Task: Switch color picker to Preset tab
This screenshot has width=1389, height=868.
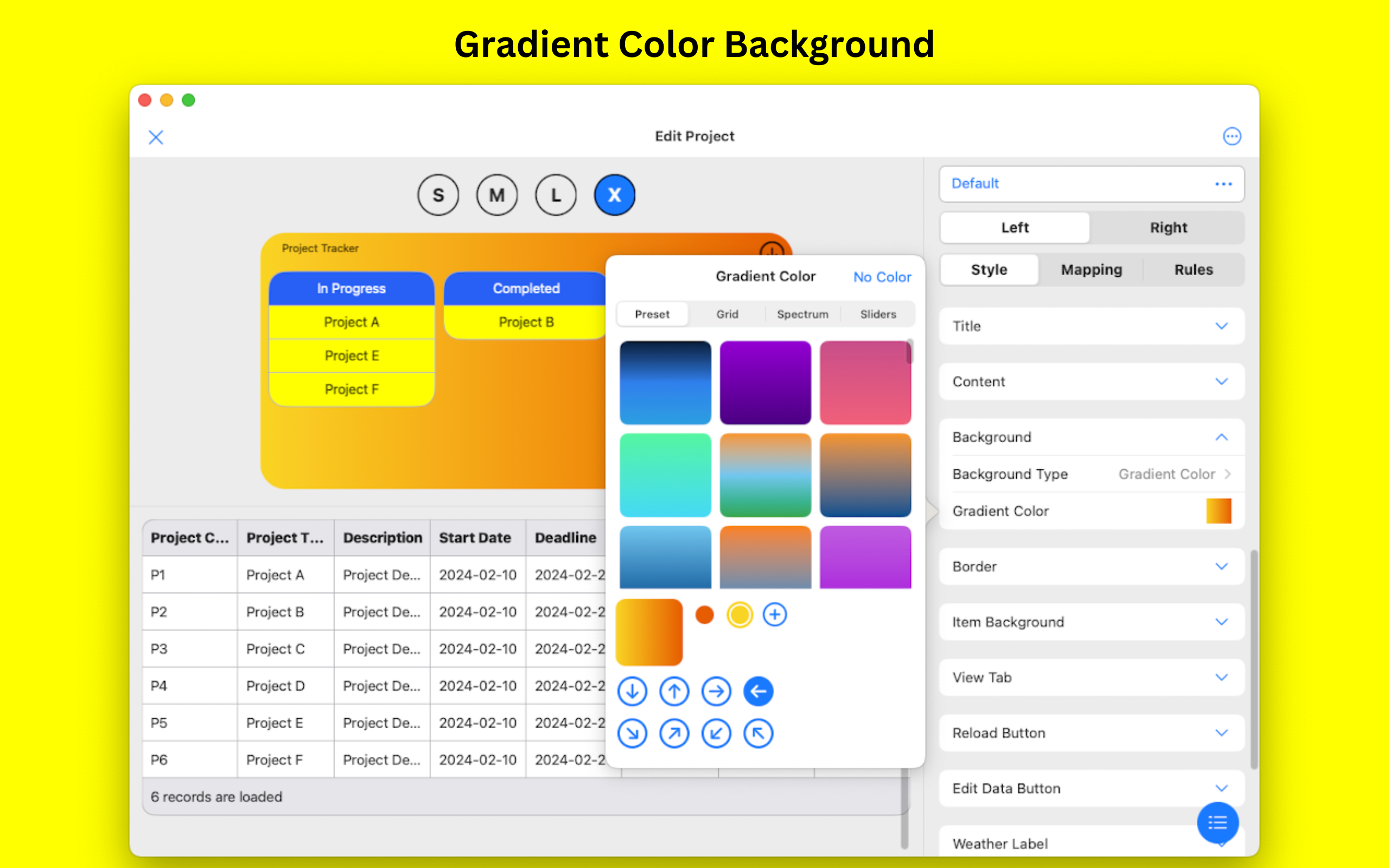Action: 652,315
